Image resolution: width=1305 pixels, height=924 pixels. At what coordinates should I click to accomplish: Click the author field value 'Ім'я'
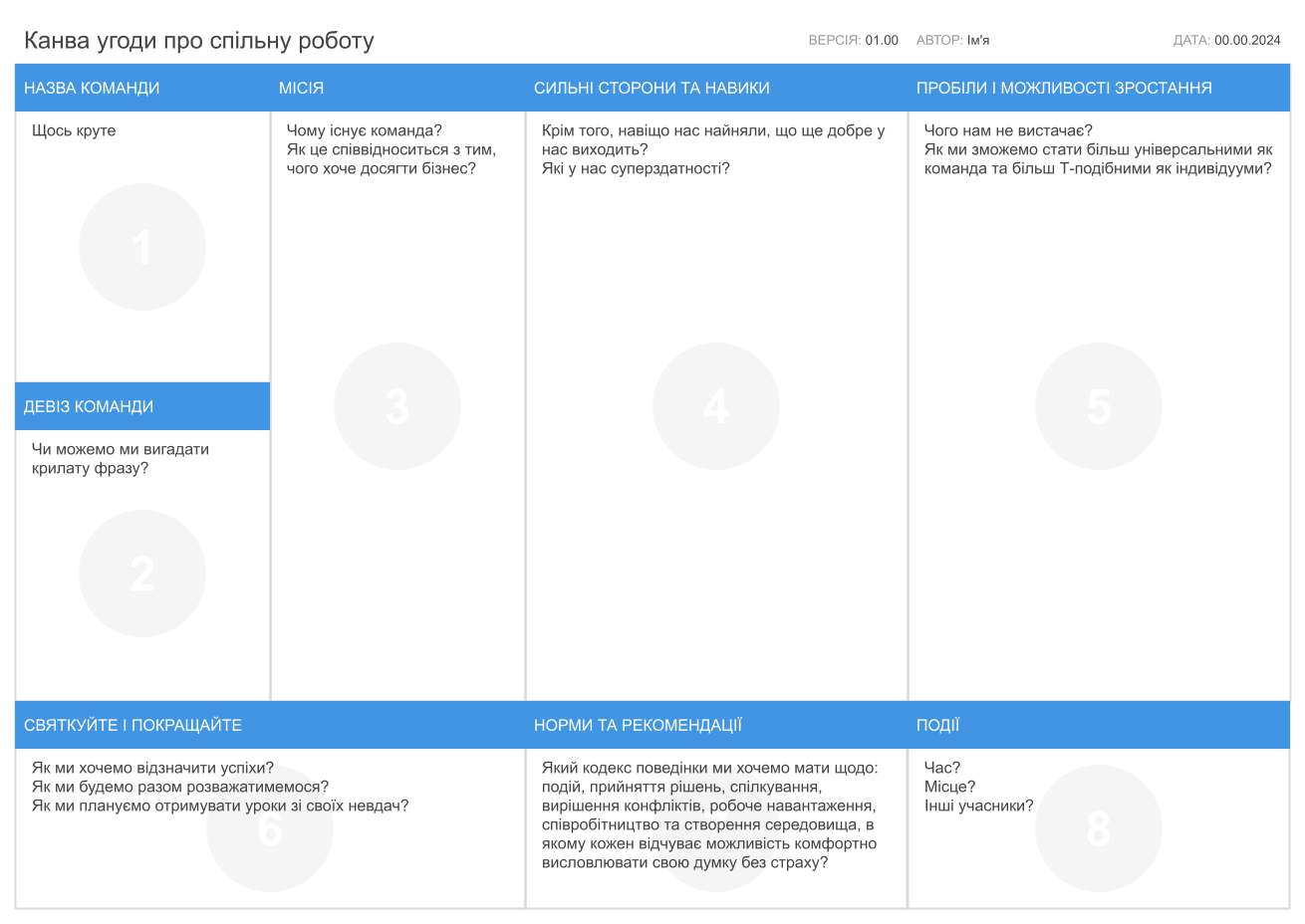[978, 41]
